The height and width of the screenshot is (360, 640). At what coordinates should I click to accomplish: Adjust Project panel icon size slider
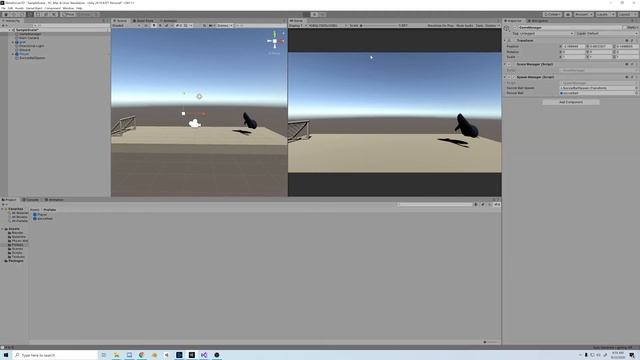[x=491, y=342]
